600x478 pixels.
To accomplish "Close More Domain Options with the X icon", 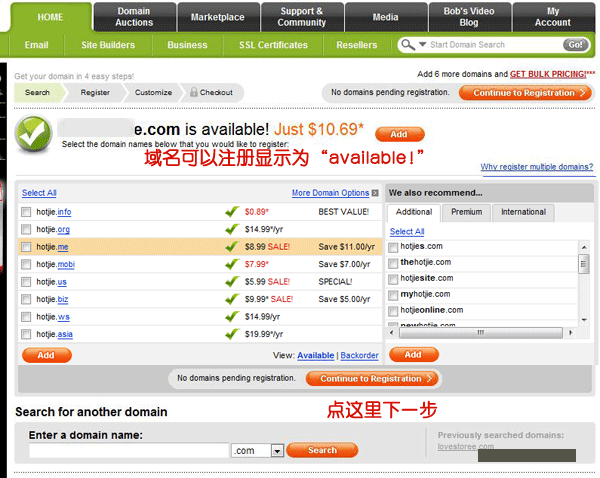I will pyautogui.click(x=375, y=193).
